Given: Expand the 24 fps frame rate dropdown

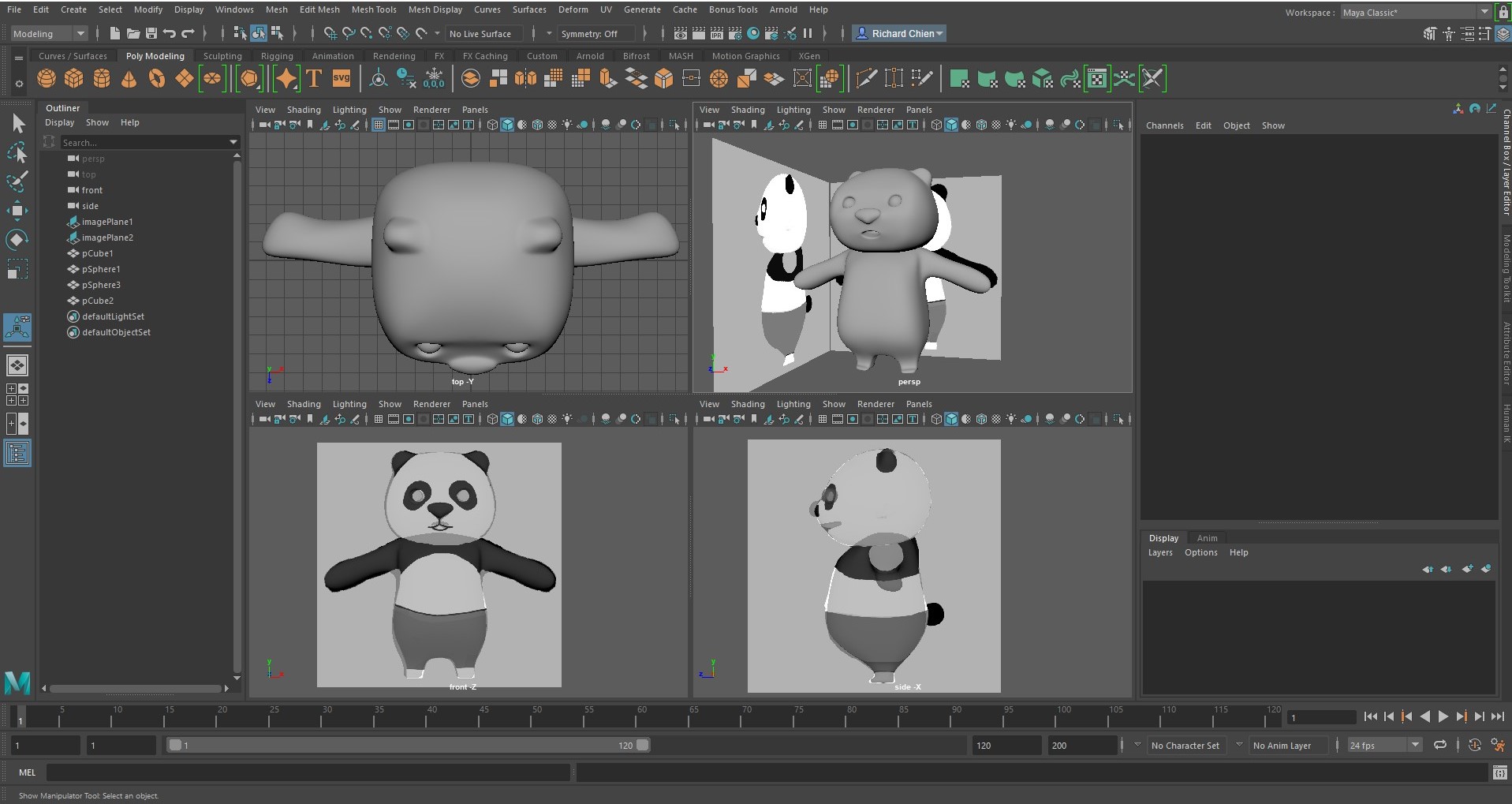Looking at the screenshot, I should [1415, 746].
